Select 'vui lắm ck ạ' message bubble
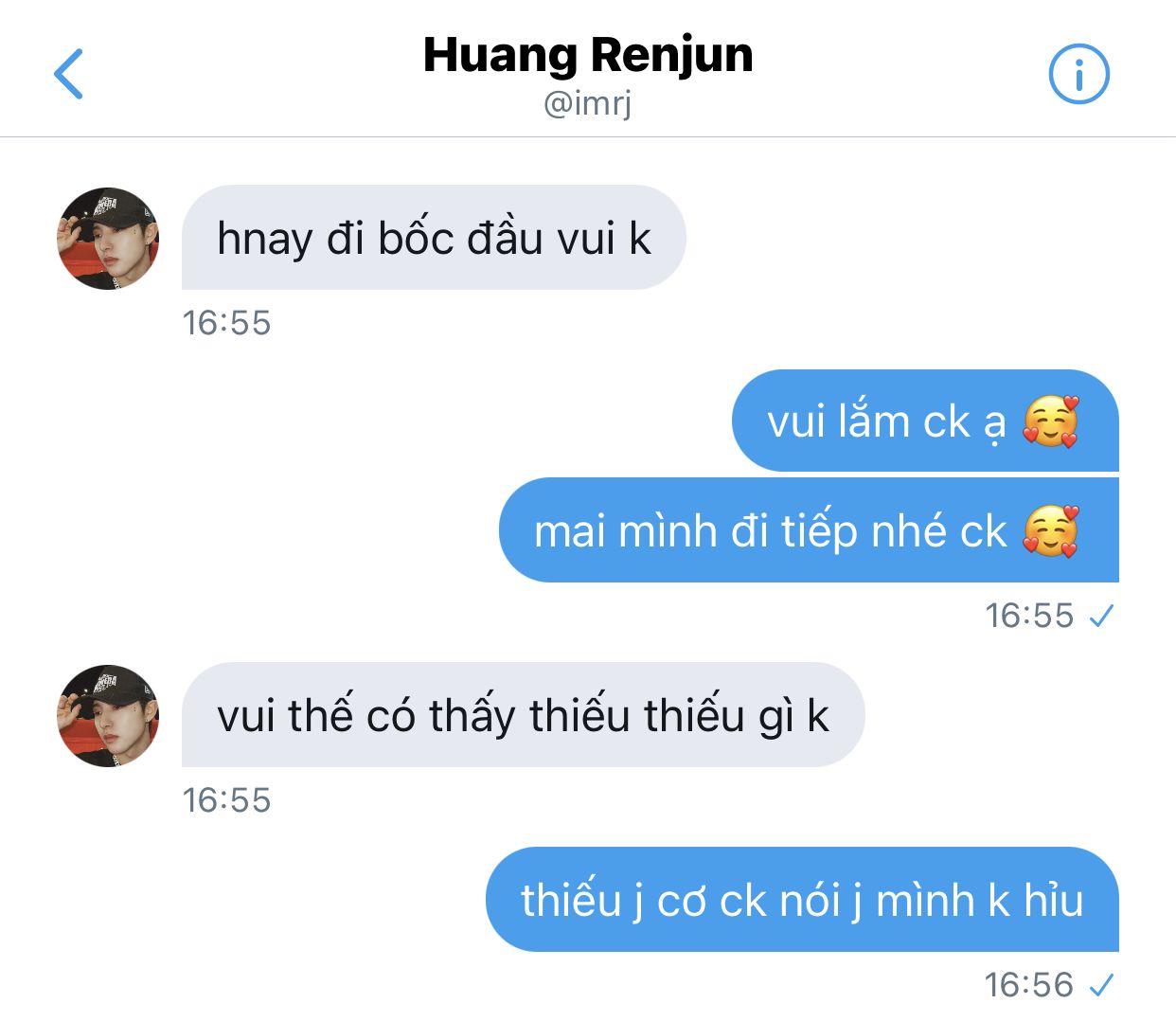Viewport: 1176px width, 1021px height. click(x=925, y=421)
